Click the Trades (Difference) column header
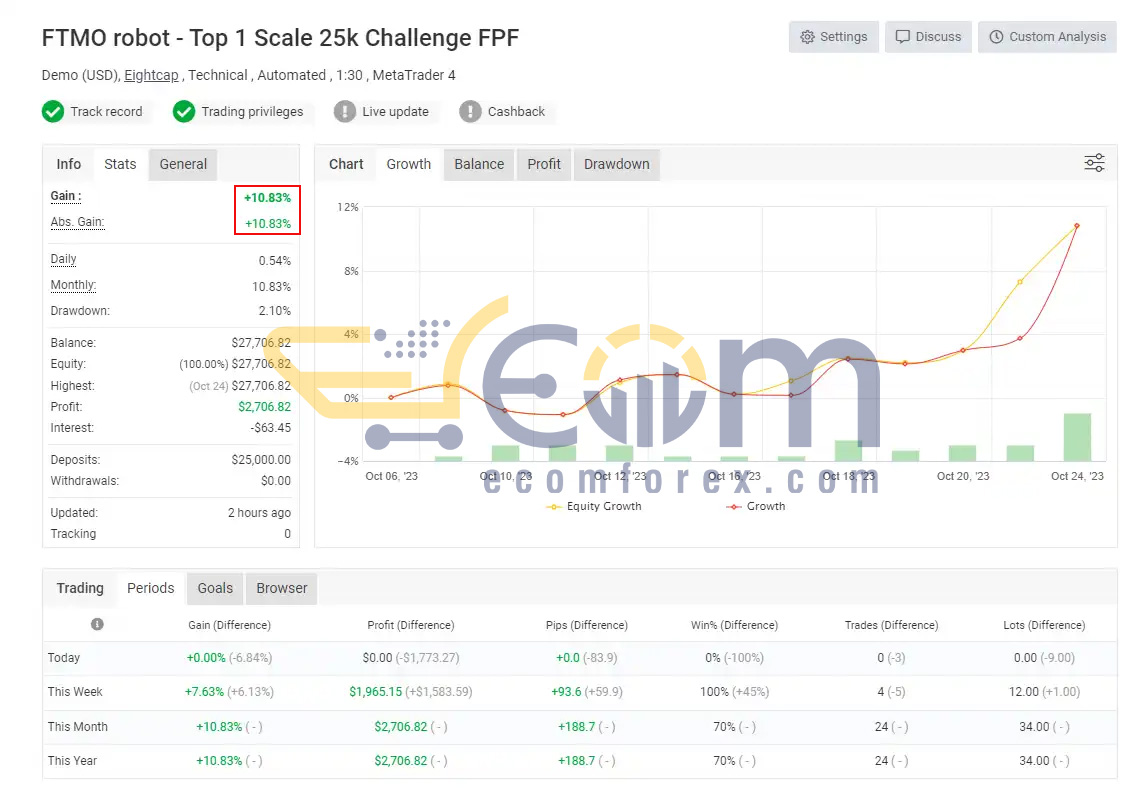This screenshot has width=1144, height=788. (891, 625)
